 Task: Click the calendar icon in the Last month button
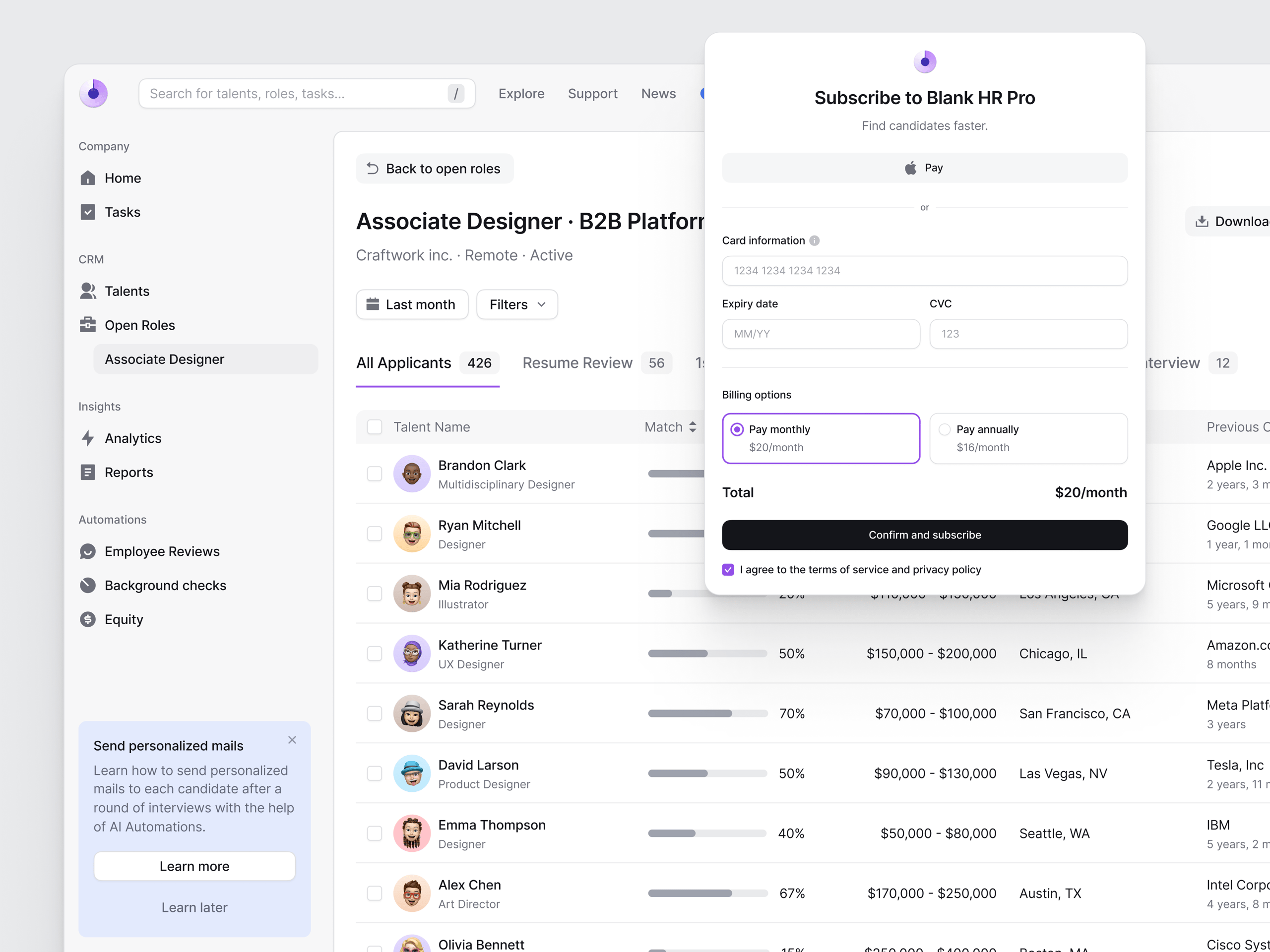(x=373, y=304)
